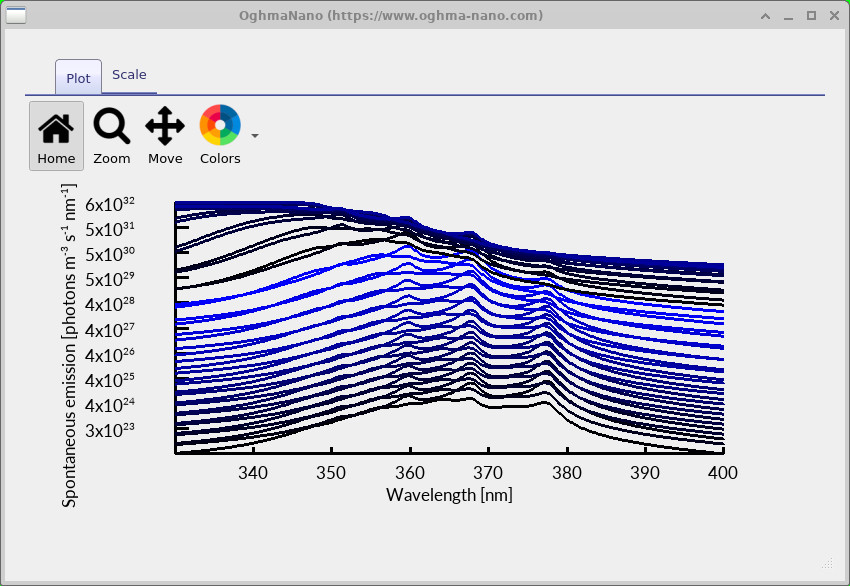Click the 350 x-axis tick label
The image size is (850, 586).
tap(331, 473)
